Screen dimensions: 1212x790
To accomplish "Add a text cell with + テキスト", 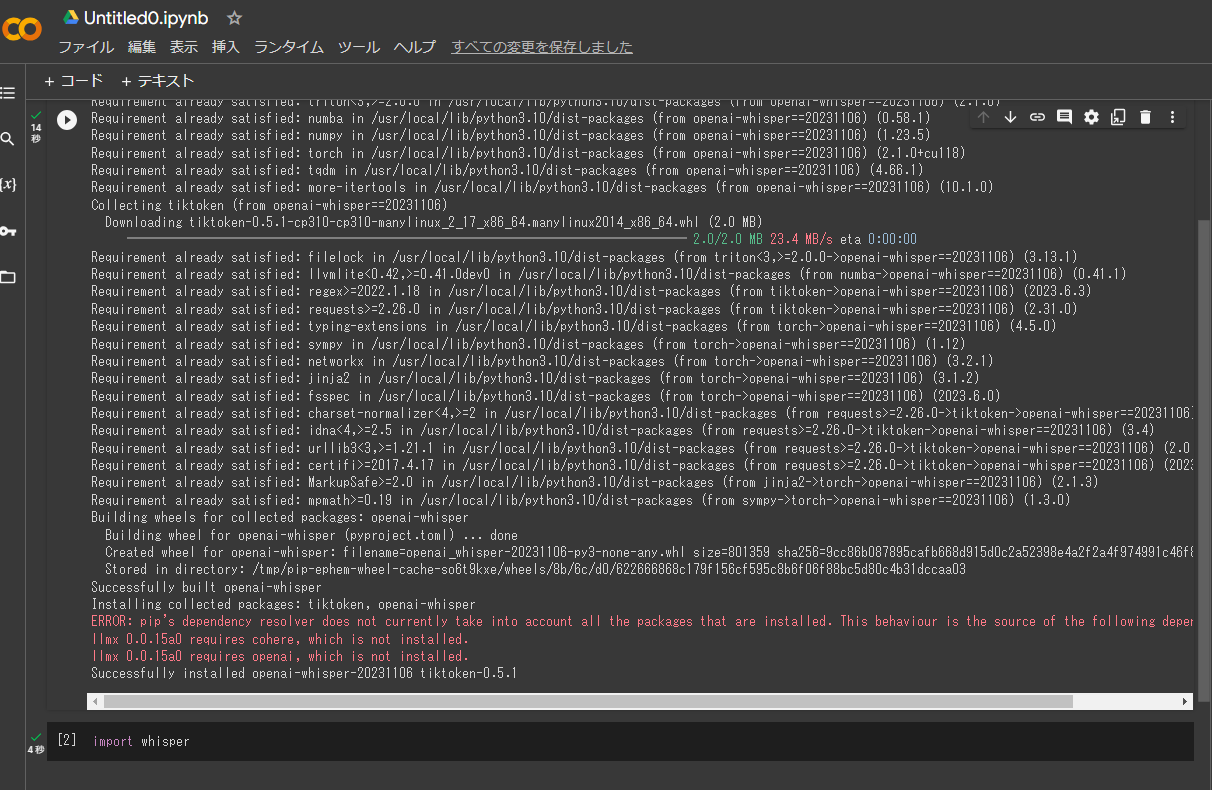I will pos(158,81).
